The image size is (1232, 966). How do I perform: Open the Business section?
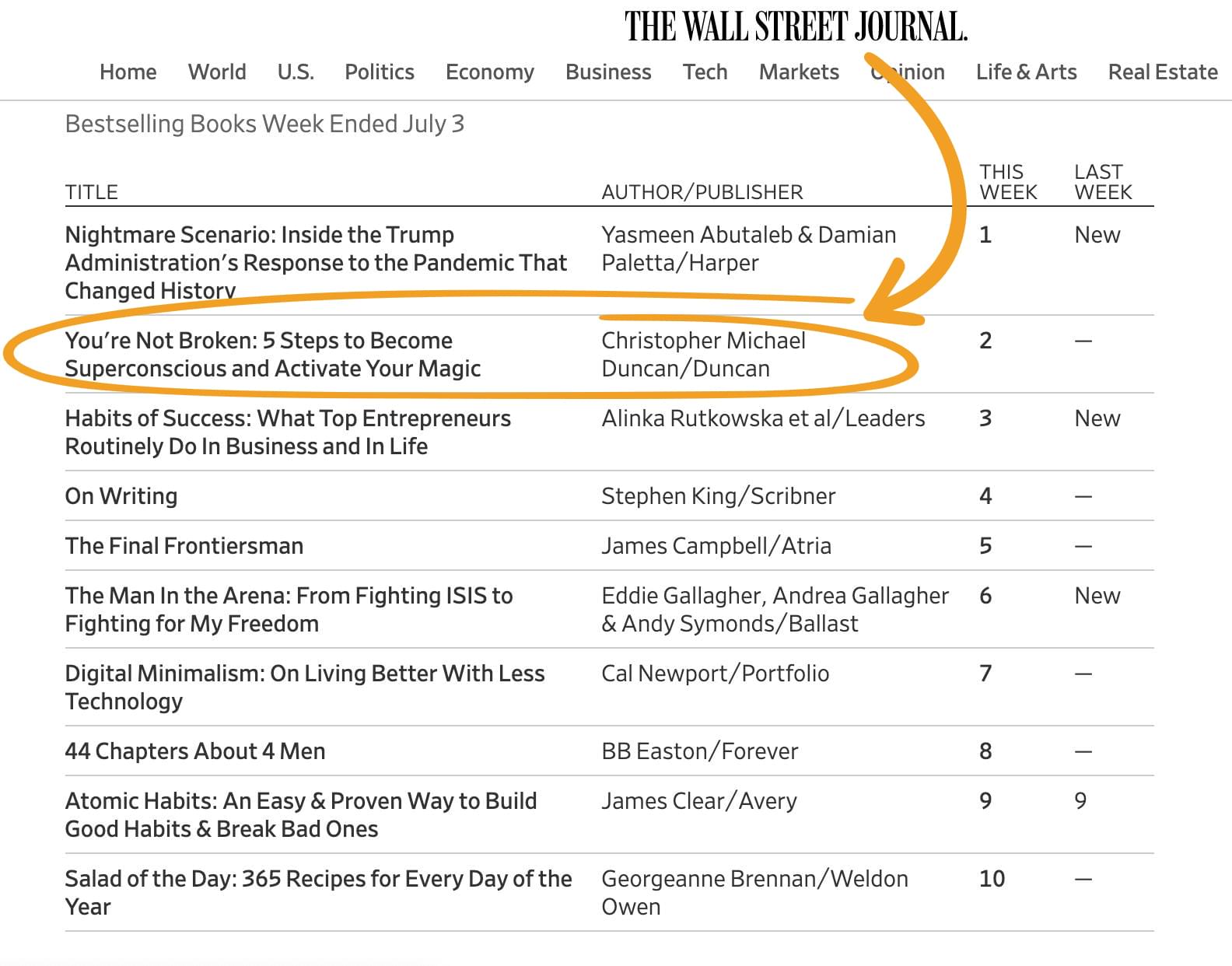(x=608, y=72)
